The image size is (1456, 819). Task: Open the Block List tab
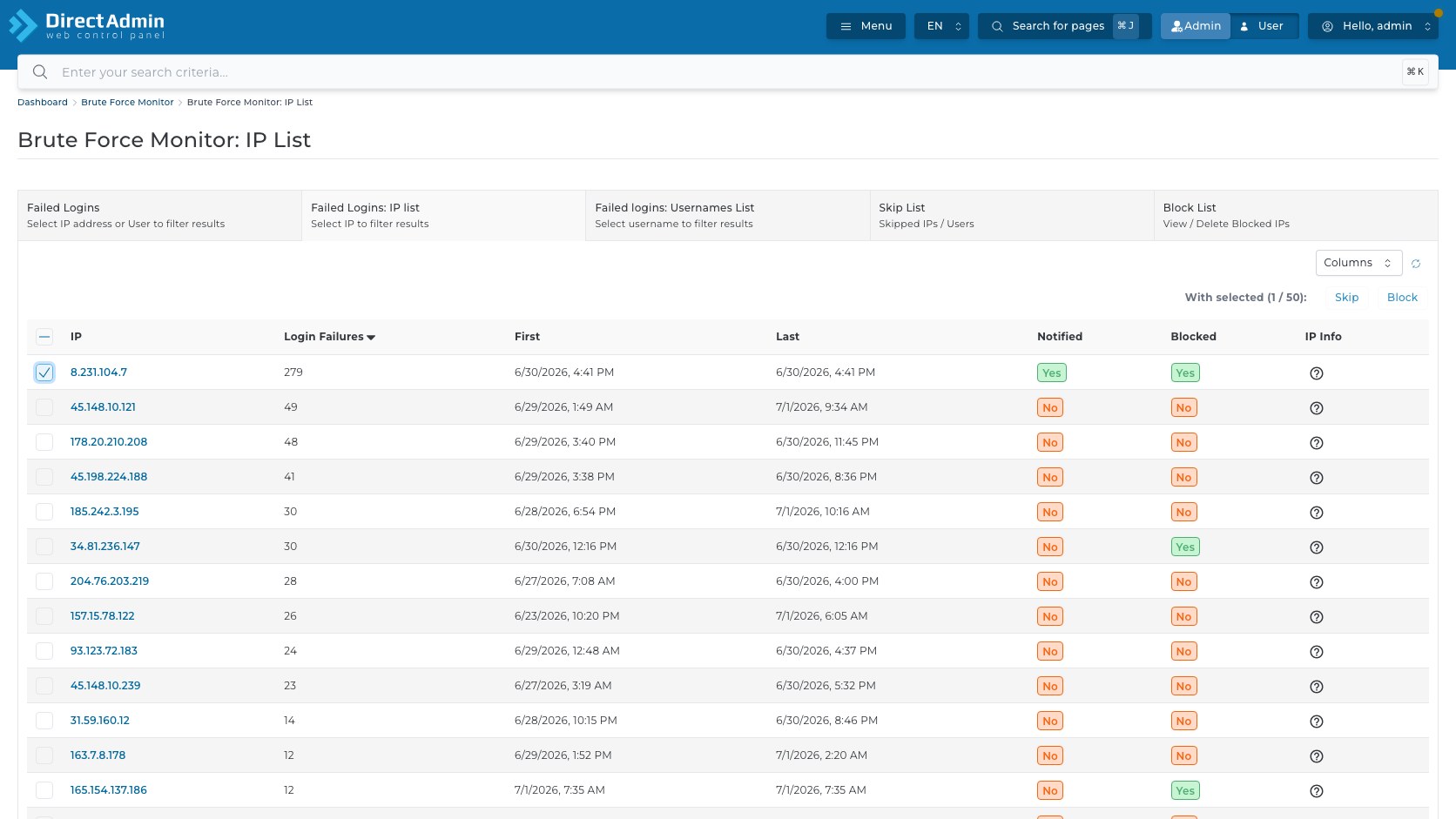tap(1296, 215)
